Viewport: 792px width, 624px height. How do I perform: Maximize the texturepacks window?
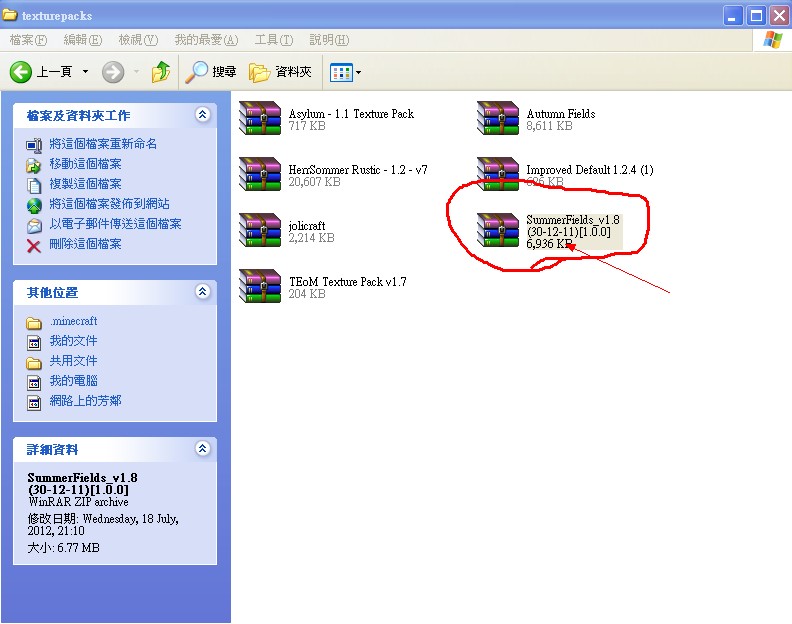pos(756,16)
